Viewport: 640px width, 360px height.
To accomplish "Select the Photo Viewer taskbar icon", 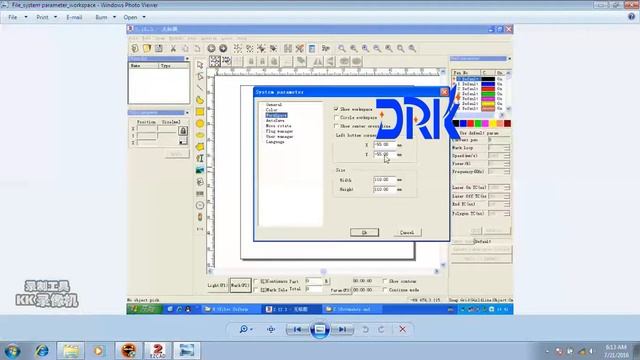I will (x=187, y=351).
